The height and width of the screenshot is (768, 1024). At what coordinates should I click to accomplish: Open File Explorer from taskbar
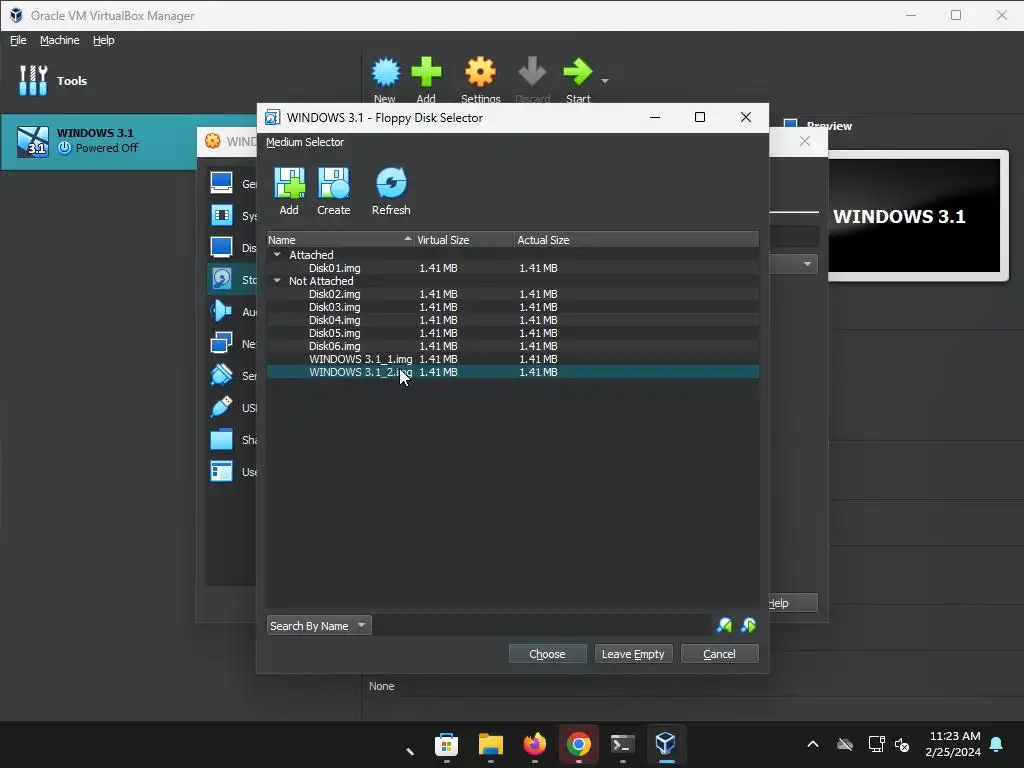(x=490, y=744)
